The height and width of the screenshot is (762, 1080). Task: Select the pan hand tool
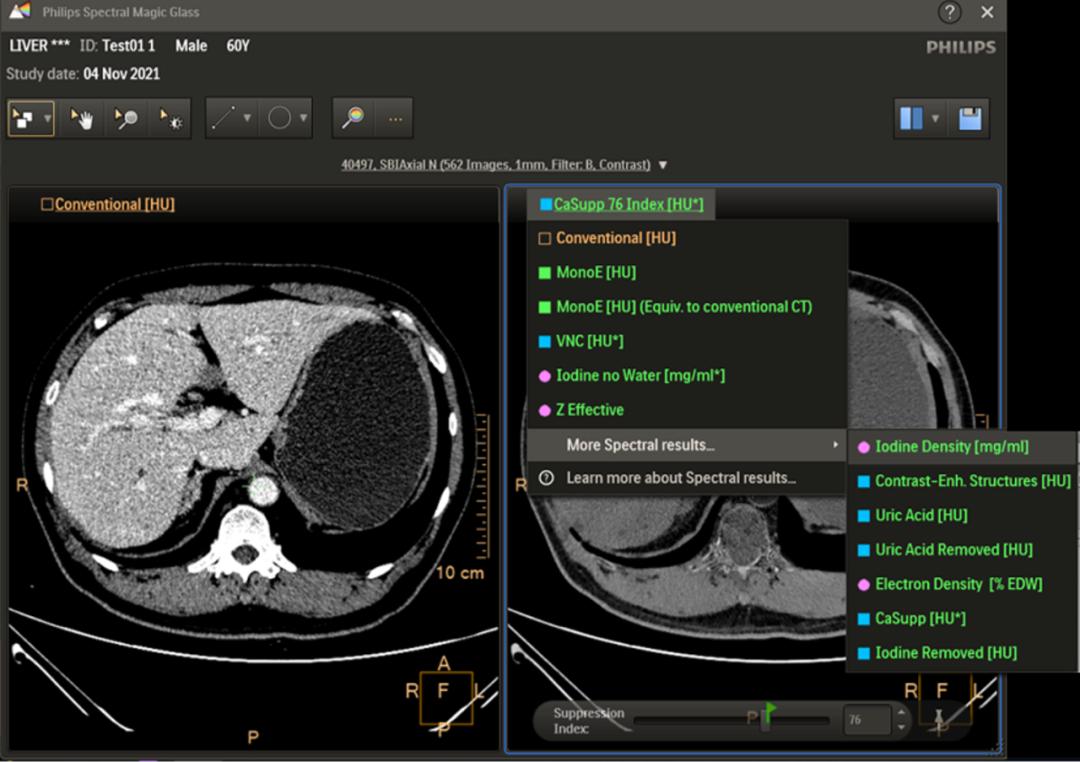(x=82, y=119)
